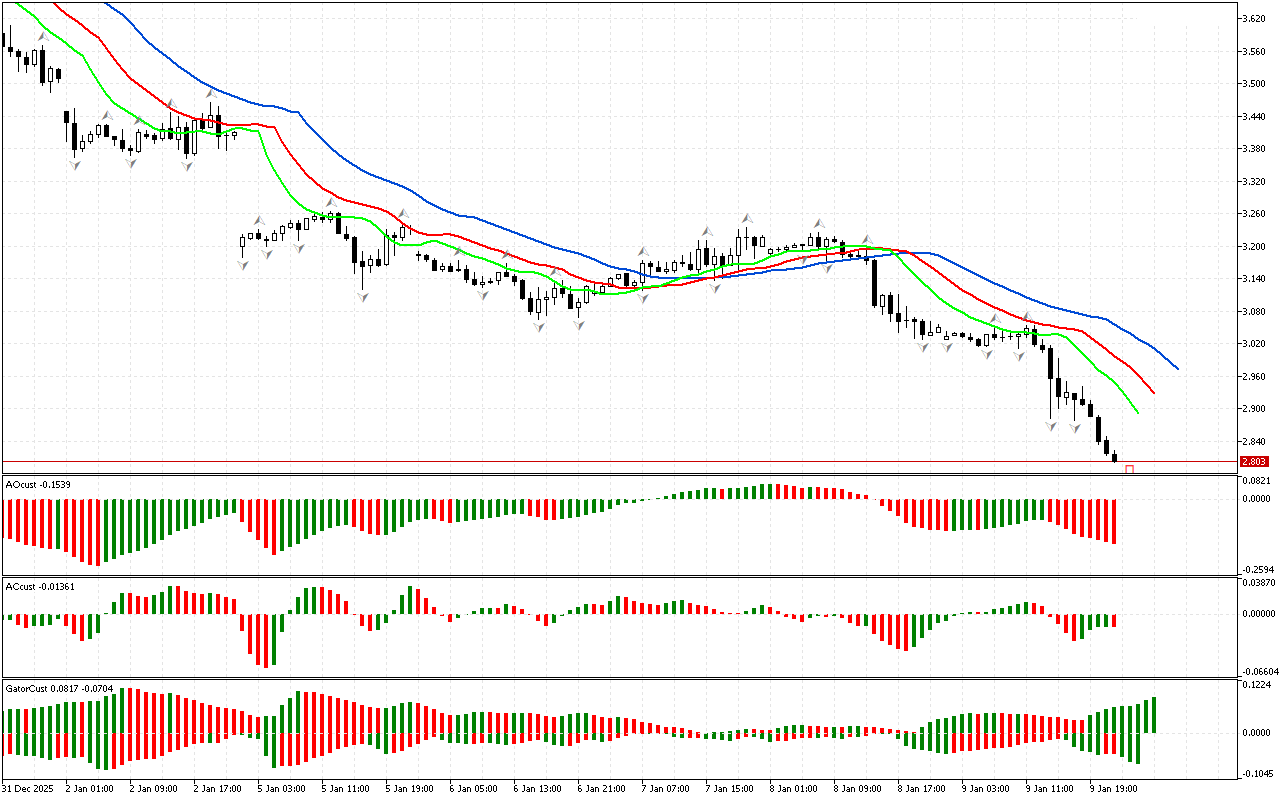Click the down fractal arrow below the 6 Jan 13:00 low
The width and height of the screenshot is (1280, 800).
(539, 326)
